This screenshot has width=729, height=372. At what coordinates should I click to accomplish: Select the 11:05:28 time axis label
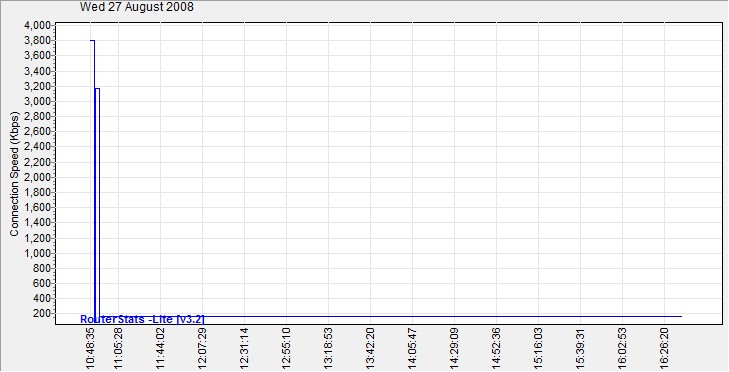point(119,348)
